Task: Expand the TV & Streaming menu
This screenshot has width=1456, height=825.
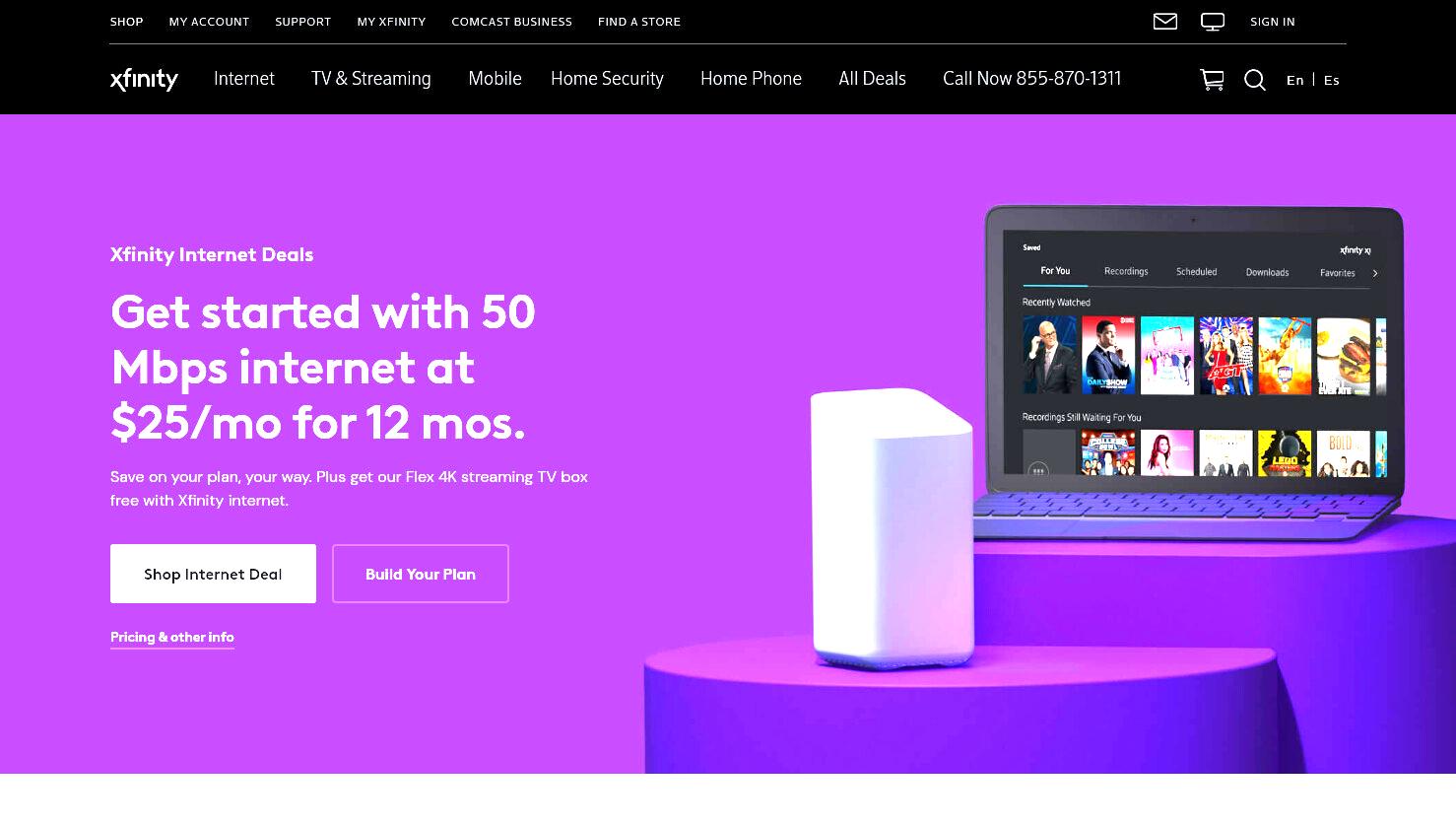Action: (371, 79)
